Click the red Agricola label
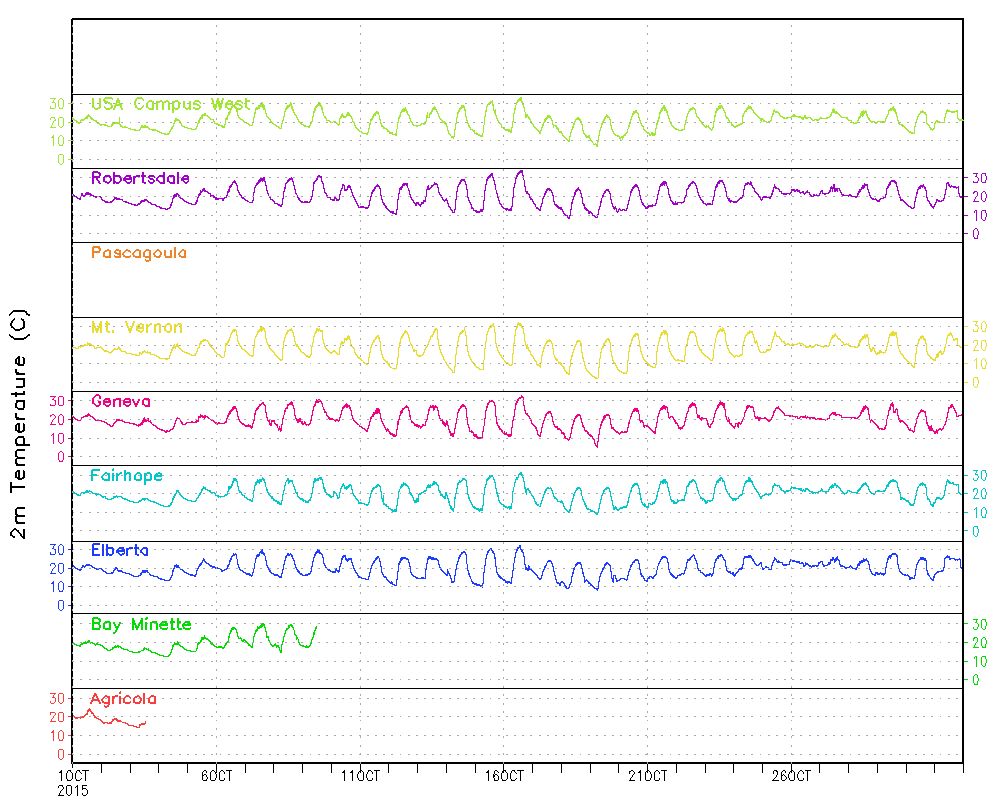 pos(123,699)
